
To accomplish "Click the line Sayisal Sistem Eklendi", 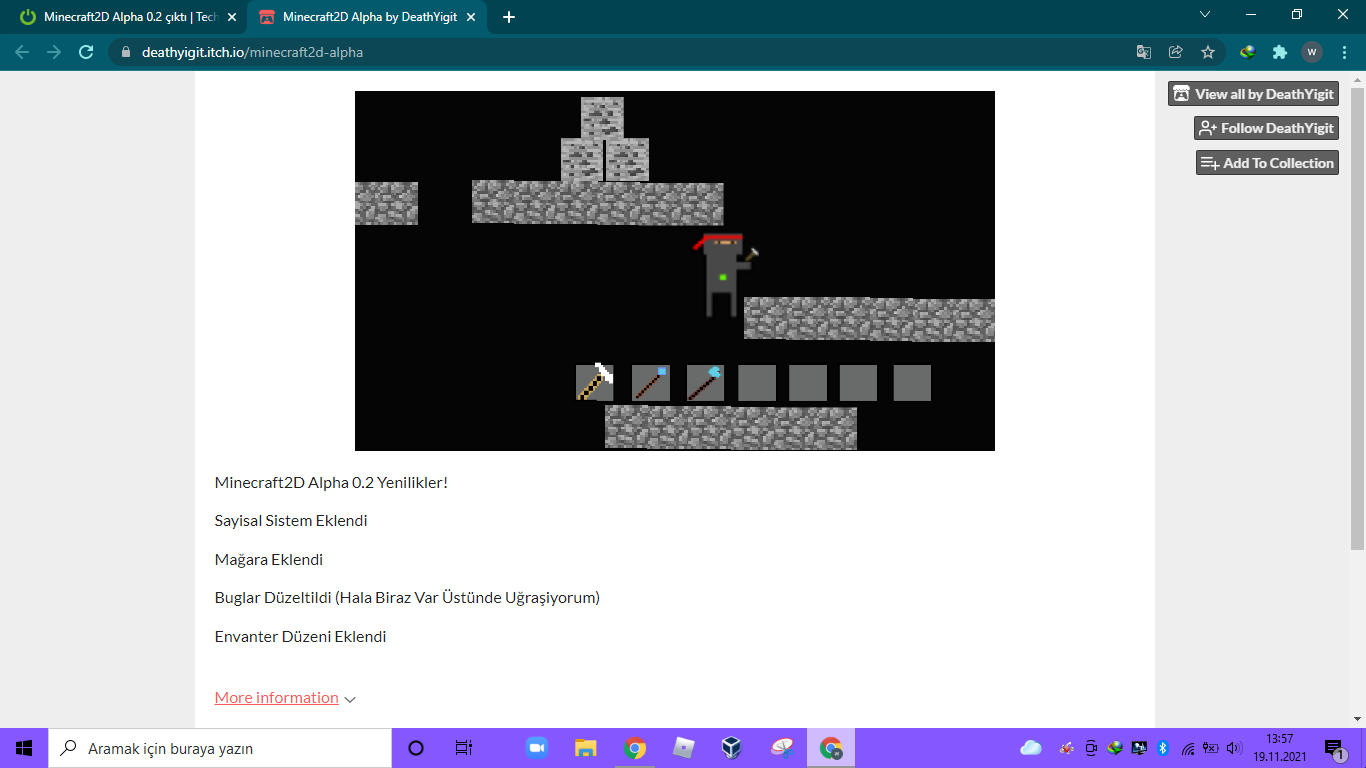I will coord(291,521).
